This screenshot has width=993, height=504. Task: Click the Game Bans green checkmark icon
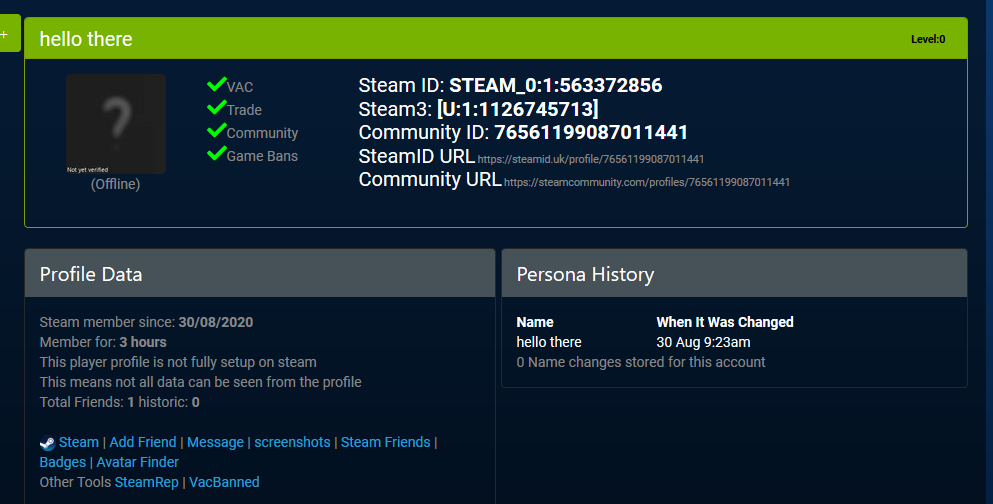tap(217, 154)
